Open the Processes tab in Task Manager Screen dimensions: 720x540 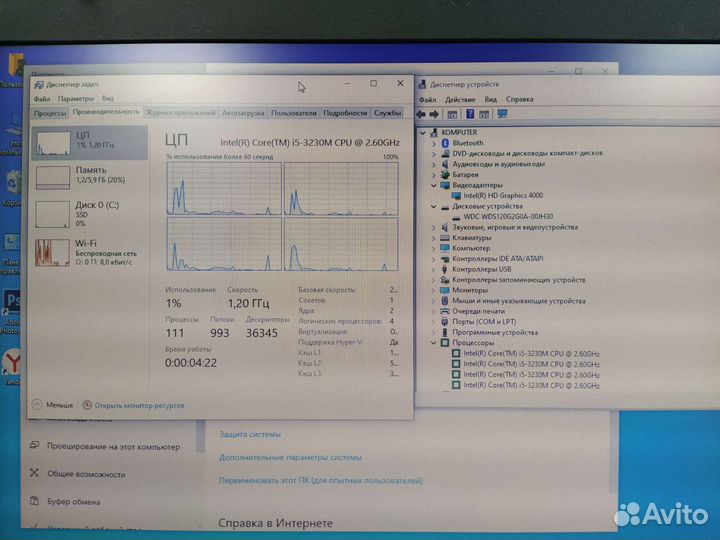click(x=50, y=113)
